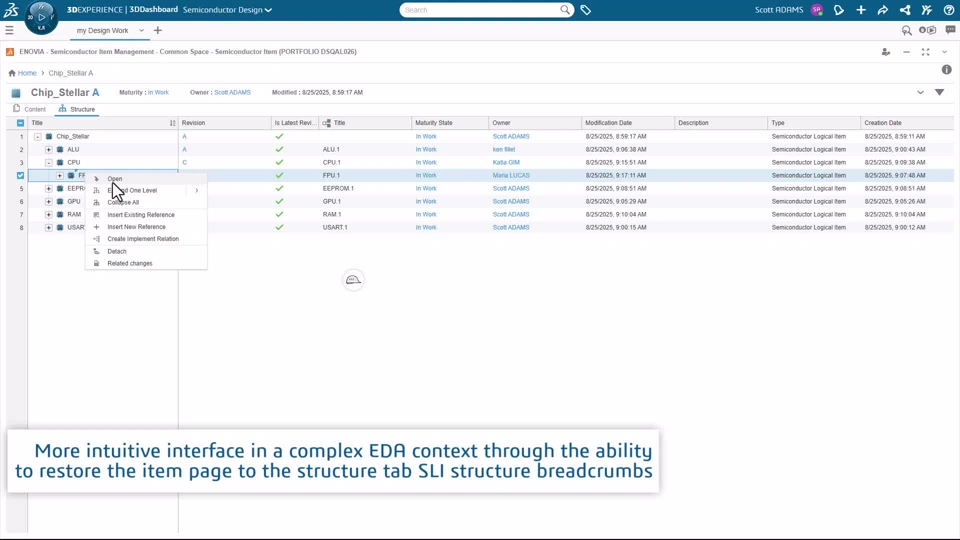Choose Expand One Level menu entry
Viewport: 960px width, 540px height.
click(x=146, y=190)
